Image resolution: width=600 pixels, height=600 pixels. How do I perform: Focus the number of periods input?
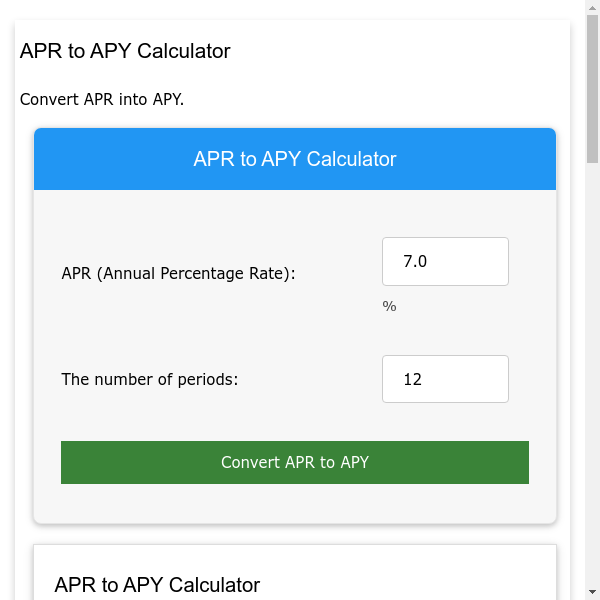coord(445,379)
